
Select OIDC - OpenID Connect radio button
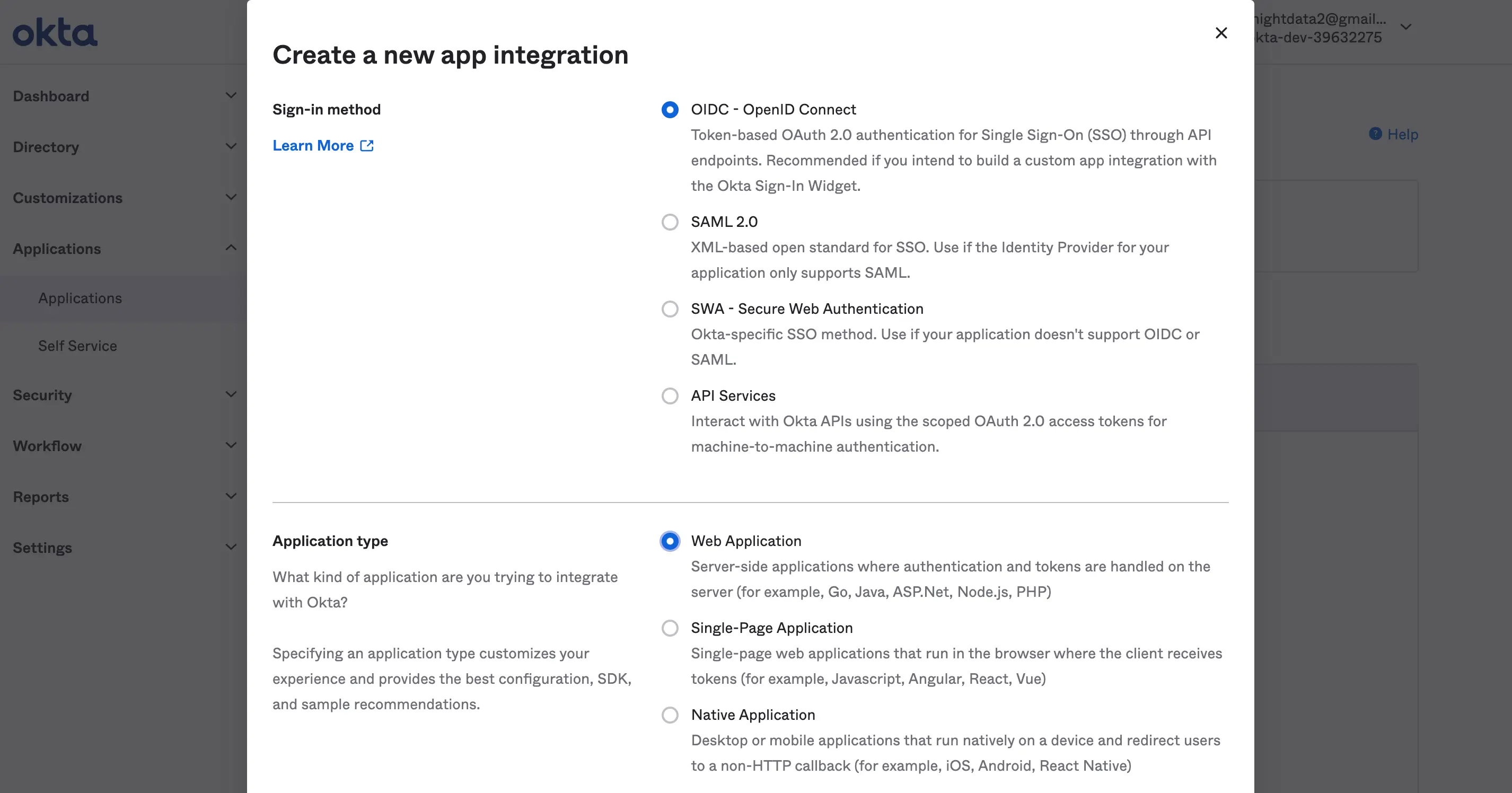point(670,110)
